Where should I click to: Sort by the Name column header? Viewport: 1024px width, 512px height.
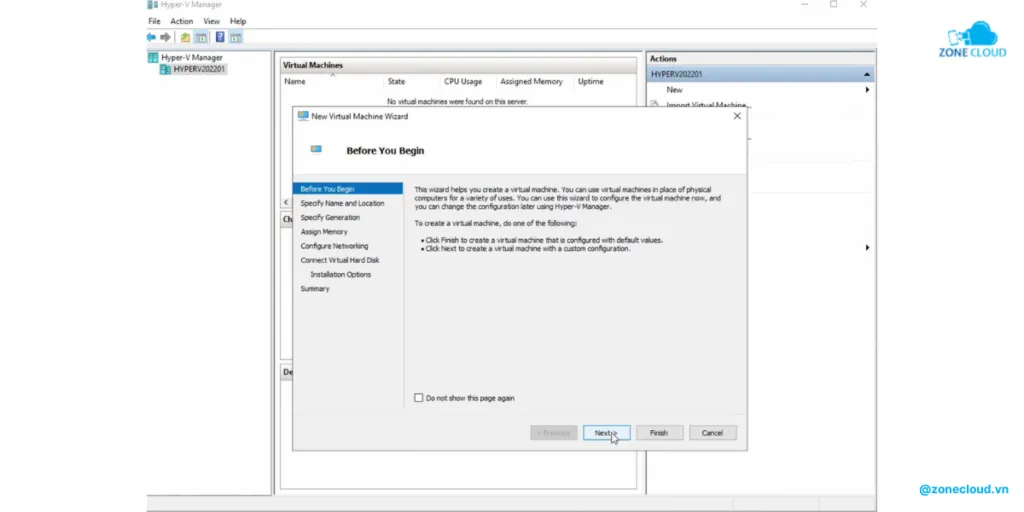pos(295,82)
